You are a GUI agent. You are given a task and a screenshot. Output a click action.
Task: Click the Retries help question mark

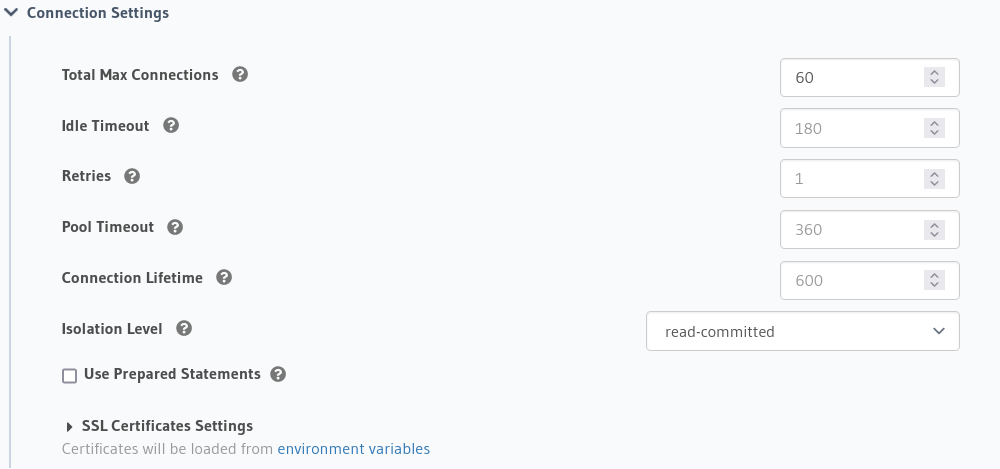pos(132,176)
